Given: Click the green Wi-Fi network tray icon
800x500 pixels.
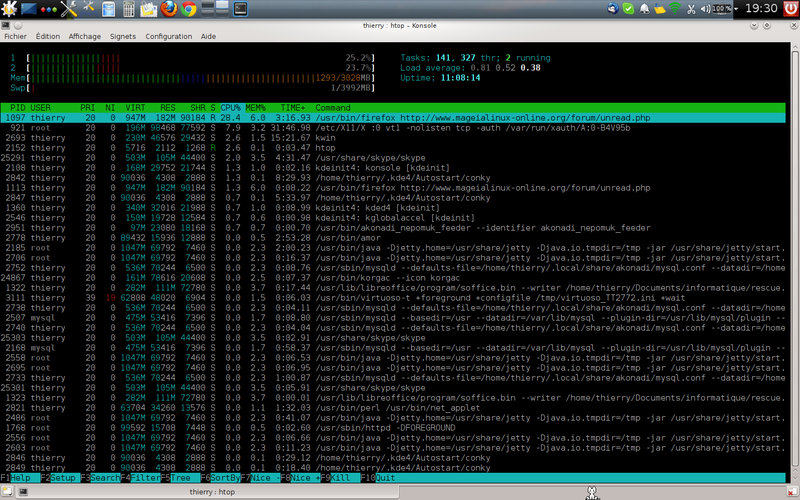Looking at the screenshot, I should [675, 8].
